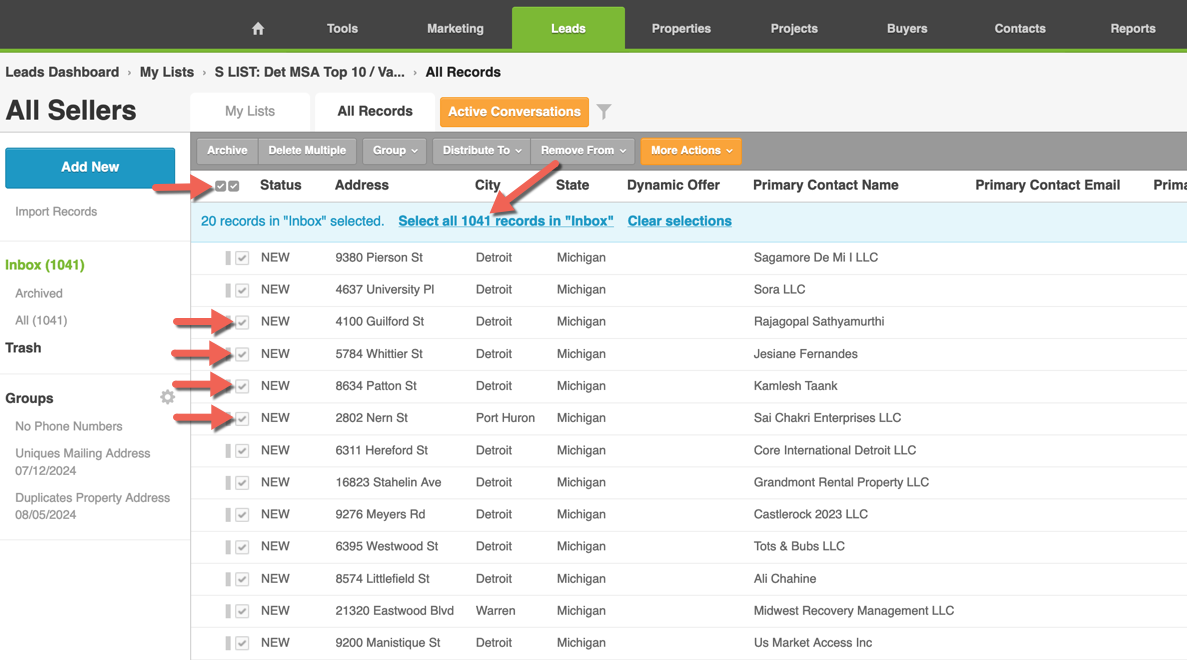Viewport: 1187px width, 660px height.
Task: Open the No Phone Numbers group
Action: point(69,426)
